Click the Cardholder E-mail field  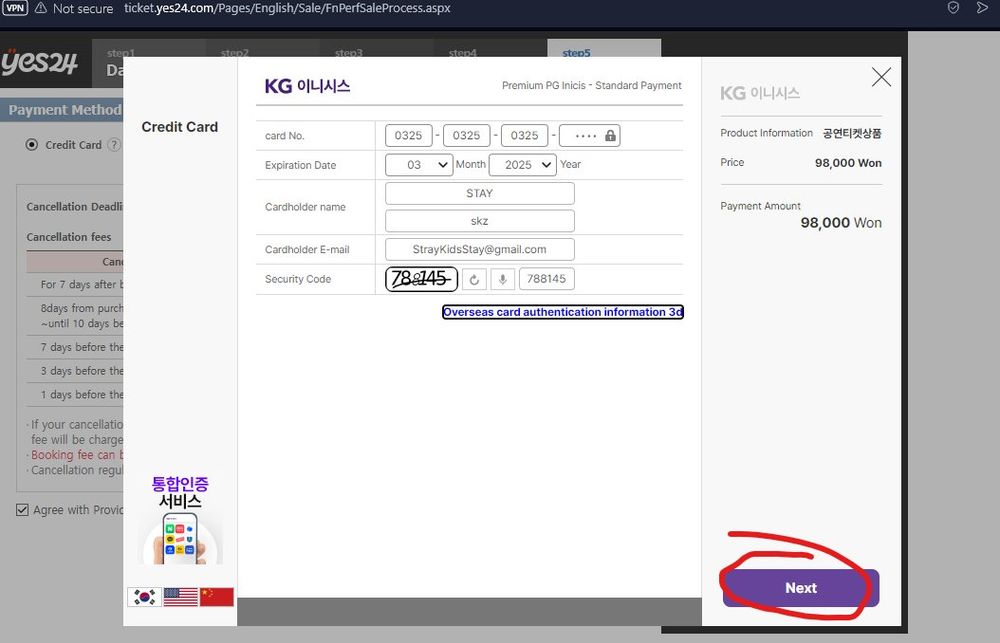click(x=480, y=249)
